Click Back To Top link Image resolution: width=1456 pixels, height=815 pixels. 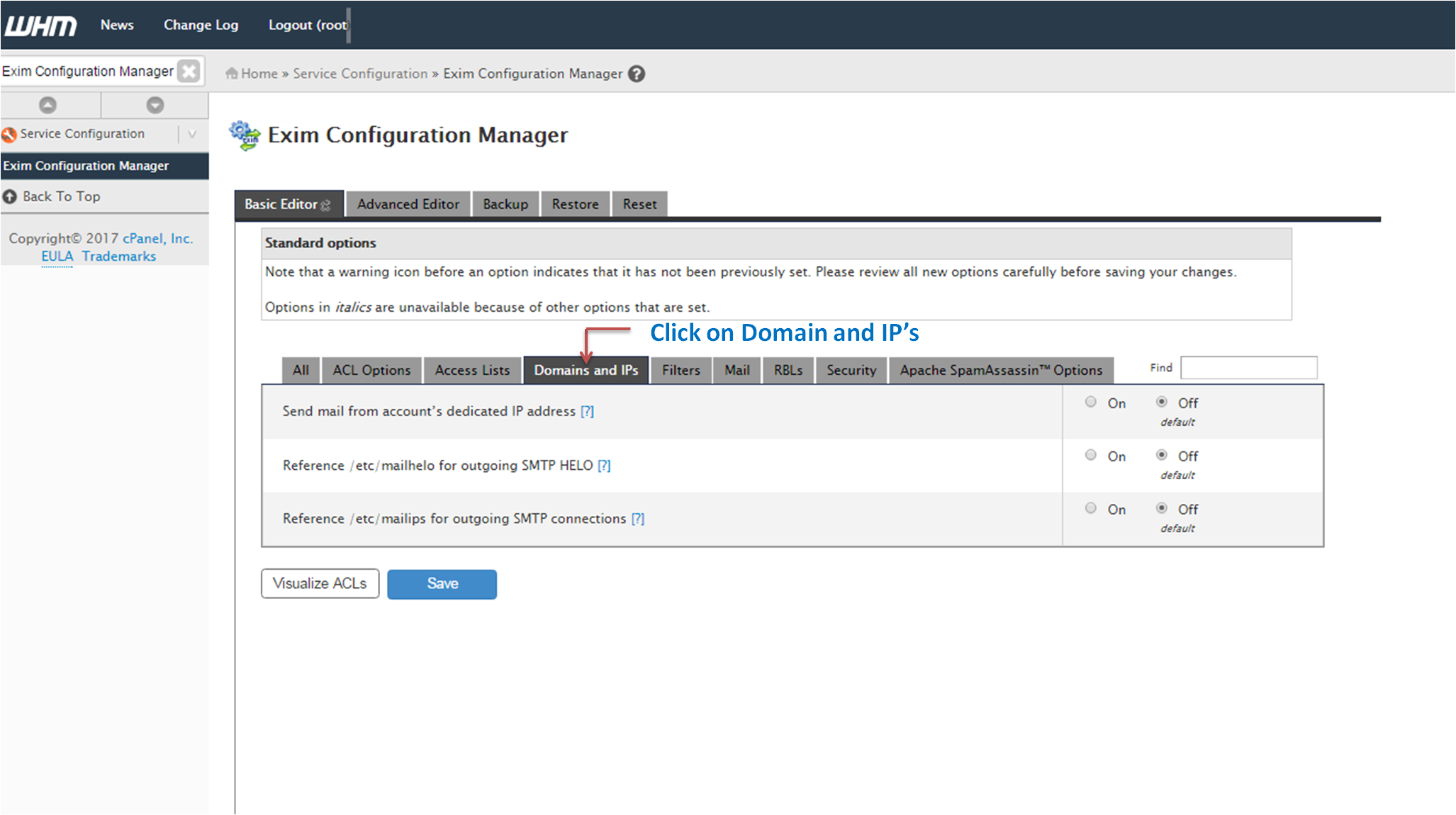point(62,196)
